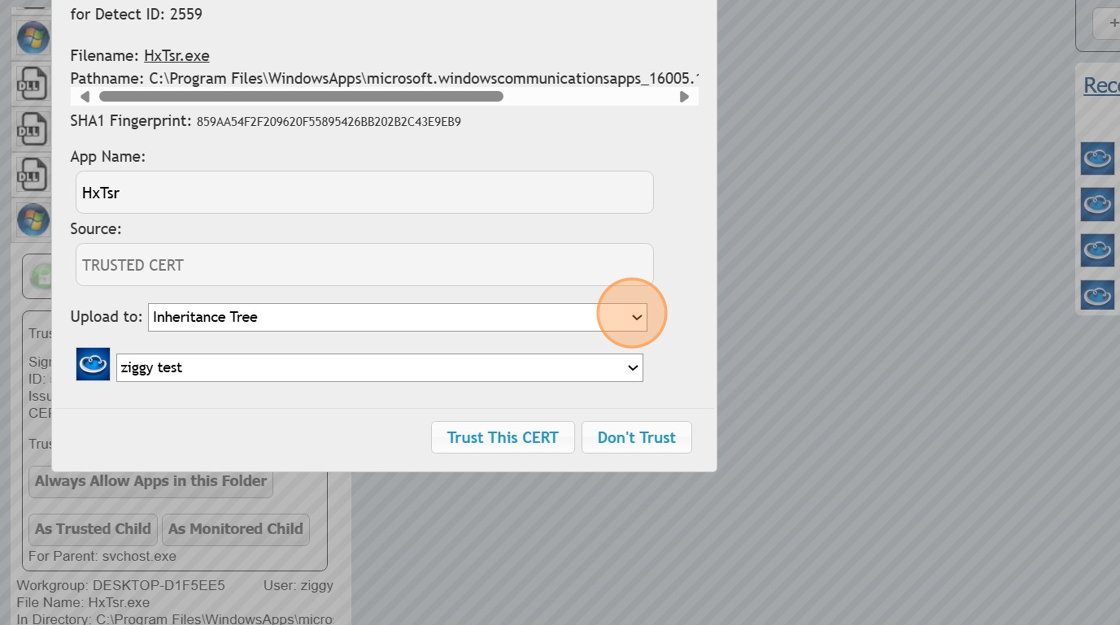Click the Don't Trust button
Screen dimensions: 1120x625
[636, 438]
